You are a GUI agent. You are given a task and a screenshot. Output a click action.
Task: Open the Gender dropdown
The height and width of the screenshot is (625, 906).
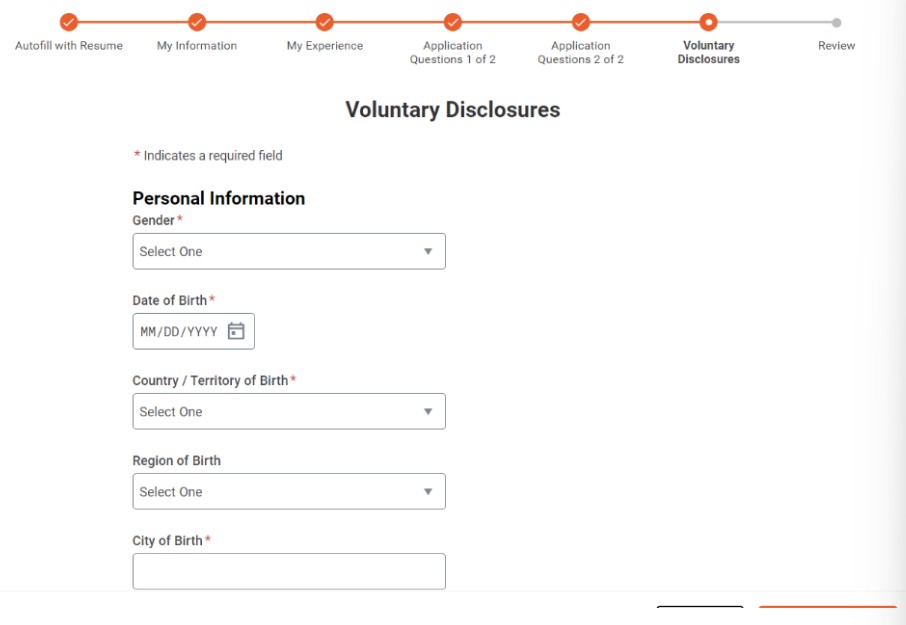coord(288,251)
